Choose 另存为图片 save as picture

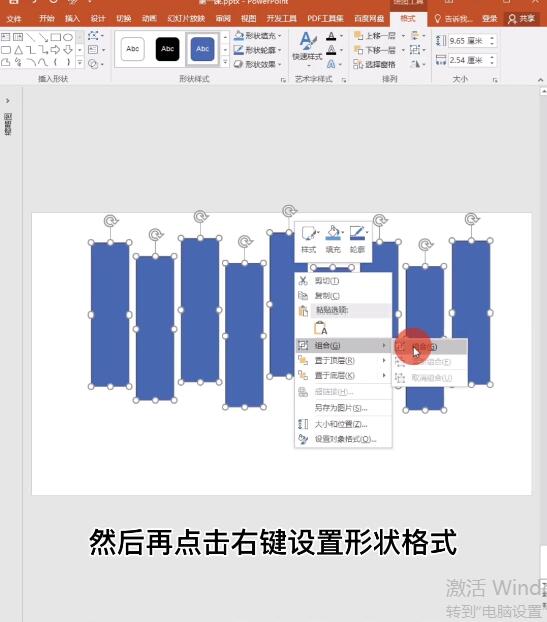point(343,408)
